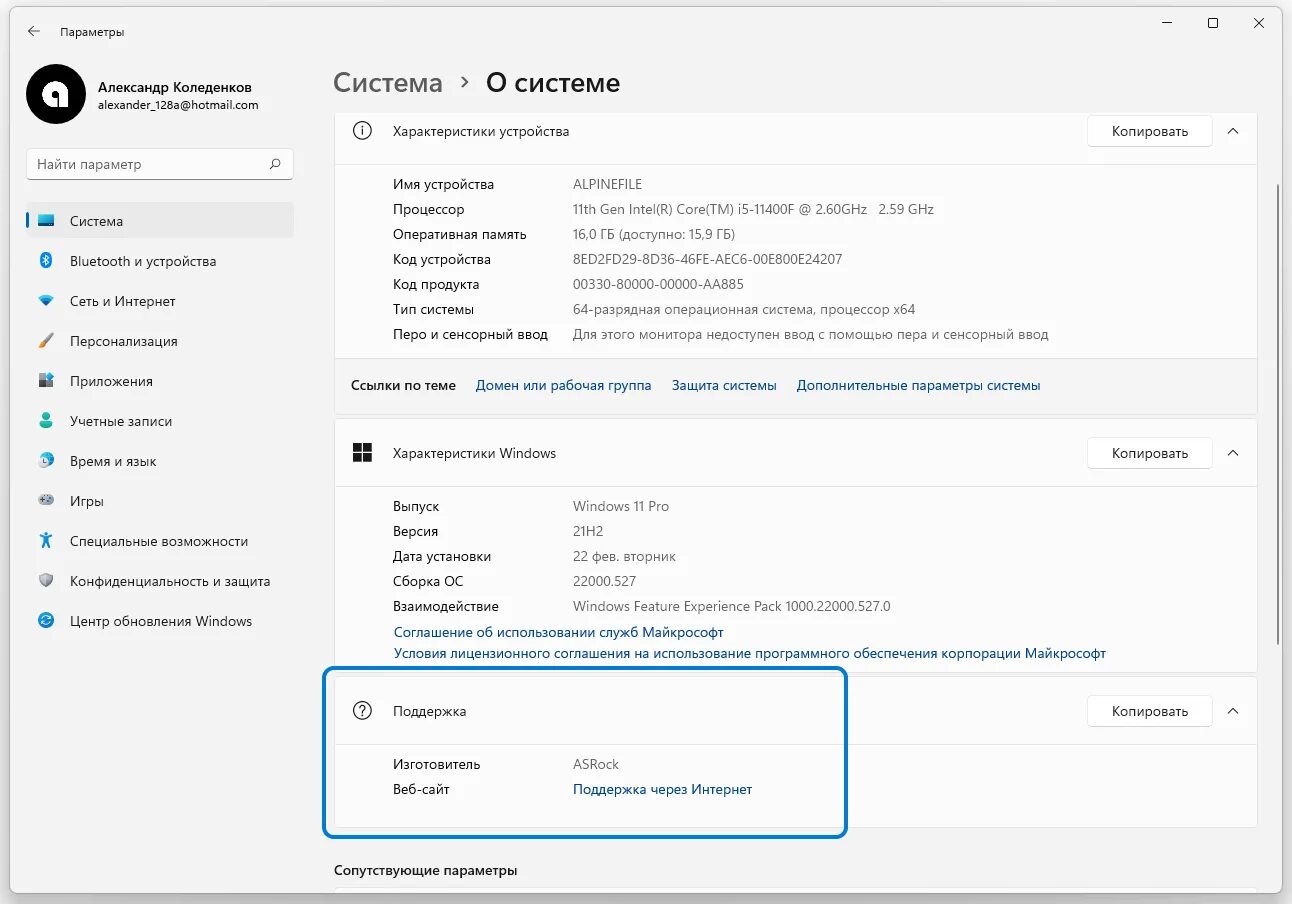Click the Найти параметр search field
The width and height of the screenshot is (1292, 904).
pos(150,164)
